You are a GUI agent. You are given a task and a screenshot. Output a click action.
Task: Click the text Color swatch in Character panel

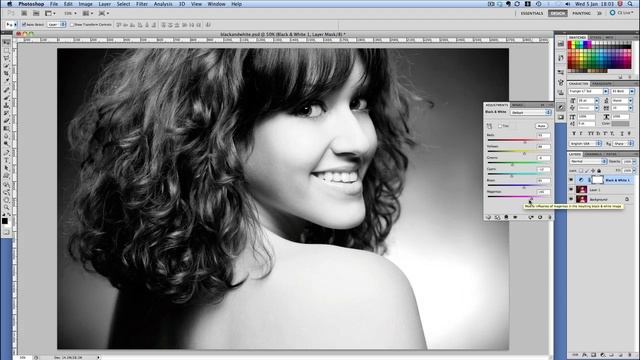click(x=620, y=123)
